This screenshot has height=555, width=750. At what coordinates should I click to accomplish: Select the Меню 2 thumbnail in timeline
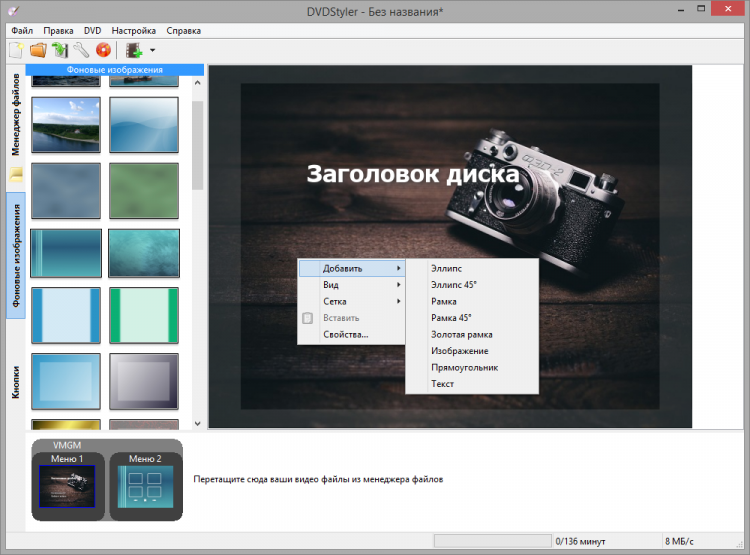145,485
